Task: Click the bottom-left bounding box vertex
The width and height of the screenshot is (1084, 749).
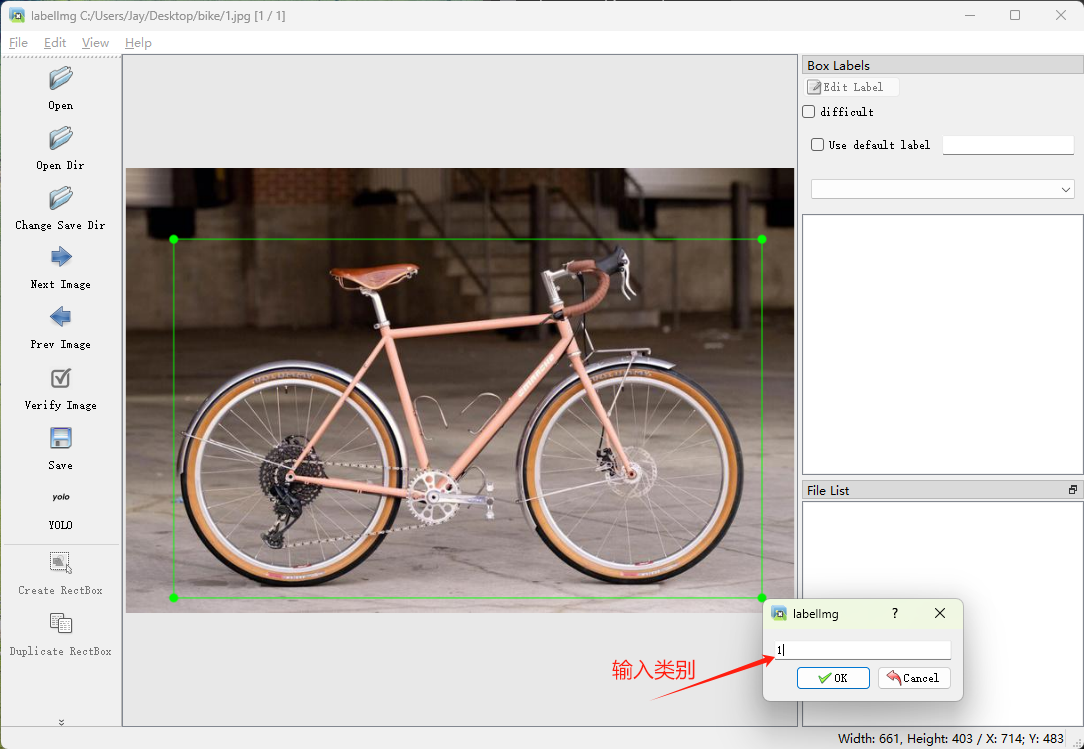Action: coord(174,598)
